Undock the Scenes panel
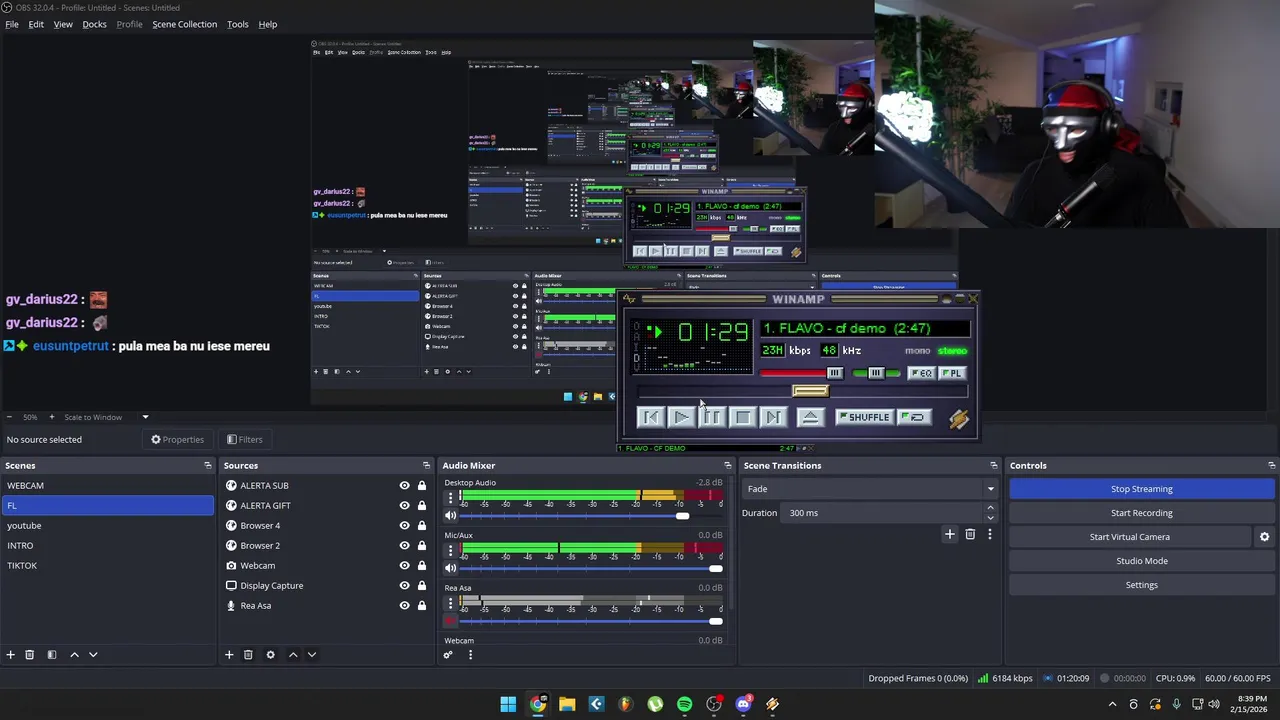1280x720 pixels. click(x=208, y=466)
